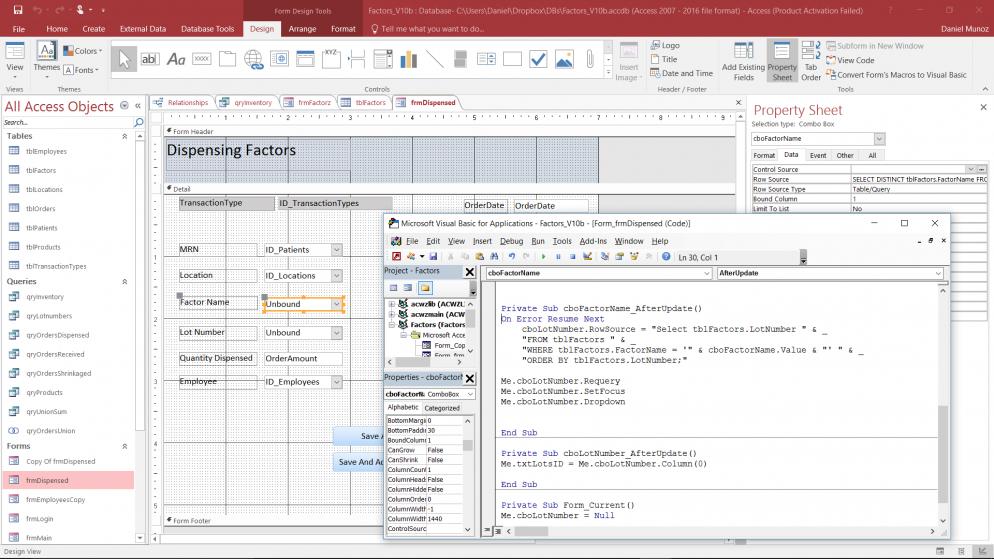The image size is (994, 559).
Task: Open tblPatients in navigation pane
Action: tap(41, 228)
